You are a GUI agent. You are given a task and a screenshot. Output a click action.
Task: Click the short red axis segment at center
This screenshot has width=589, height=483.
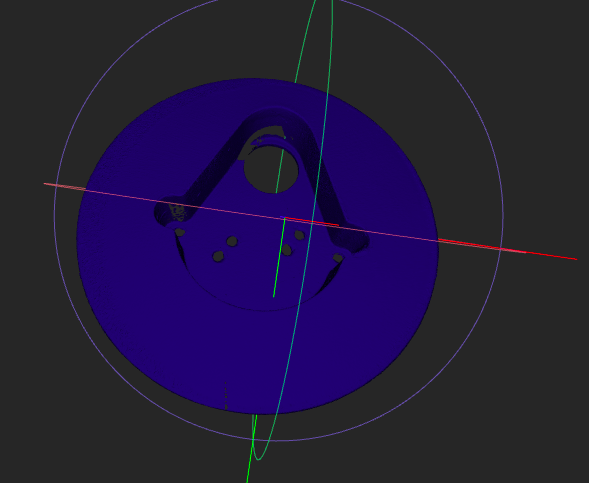pos(312,222)
